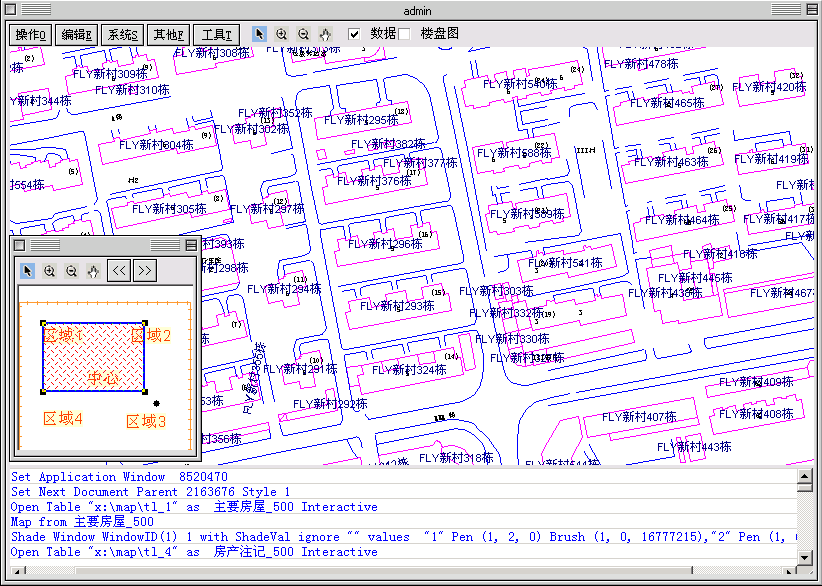The height and width of the screenshot is (586, 822).
Task: Click the log pane horizontal scroll-left arrow
Action: point(17,570)
